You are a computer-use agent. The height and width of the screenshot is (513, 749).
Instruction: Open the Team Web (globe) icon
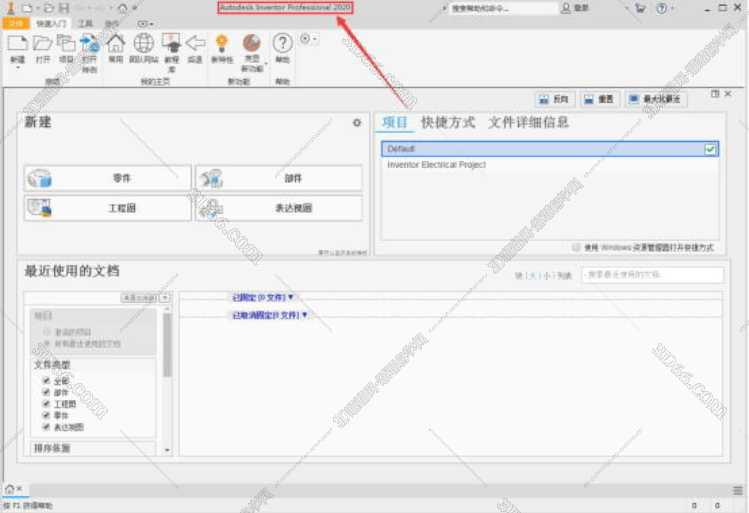pos(143,43)
